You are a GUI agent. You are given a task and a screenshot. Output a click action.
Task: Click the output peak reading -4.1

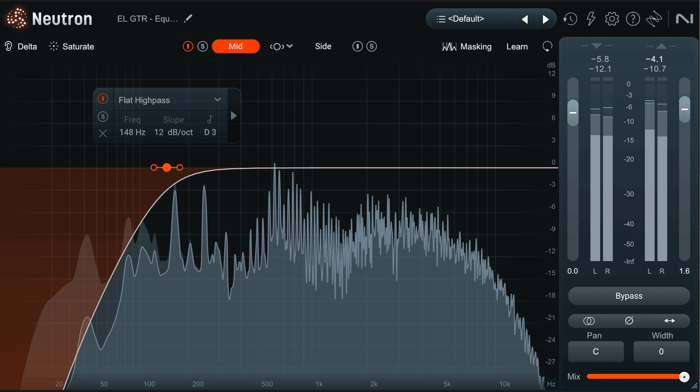(x=654, y=59)
